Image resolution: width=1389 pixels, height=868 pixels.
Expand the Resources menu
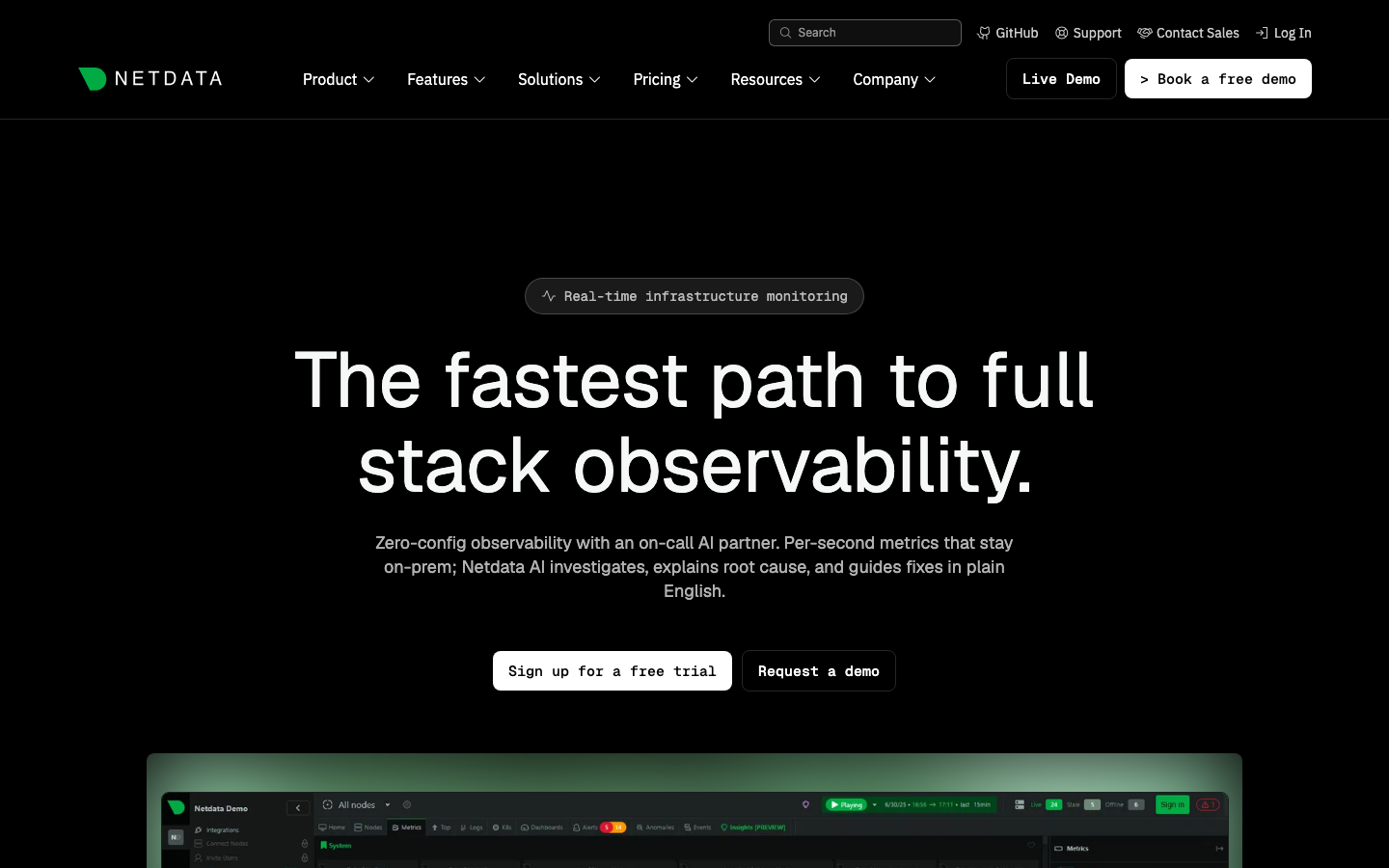(x=776, y=79)
